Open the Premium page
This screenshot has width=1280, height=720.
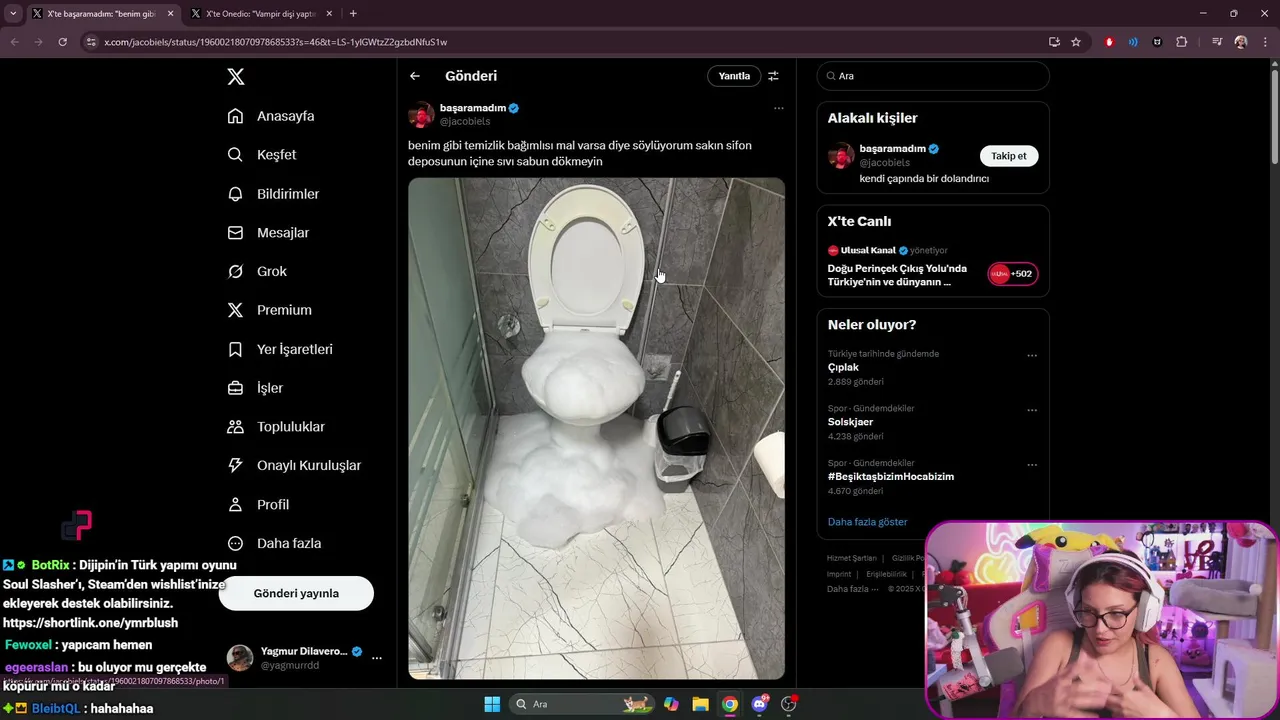269,310
